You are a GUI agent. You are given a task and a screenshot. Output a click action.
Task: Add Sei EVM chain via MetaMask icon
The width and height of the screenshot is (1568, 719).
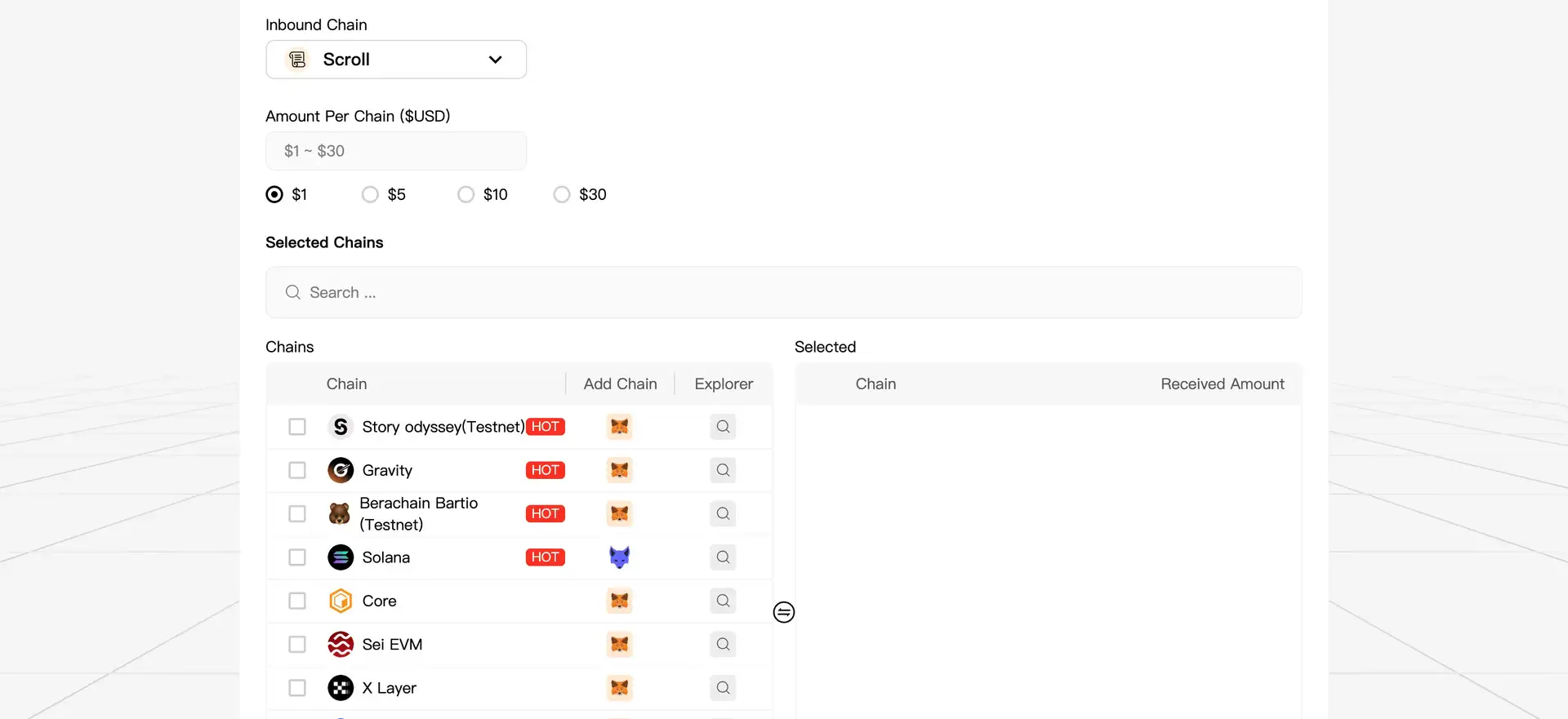point(620,645)
